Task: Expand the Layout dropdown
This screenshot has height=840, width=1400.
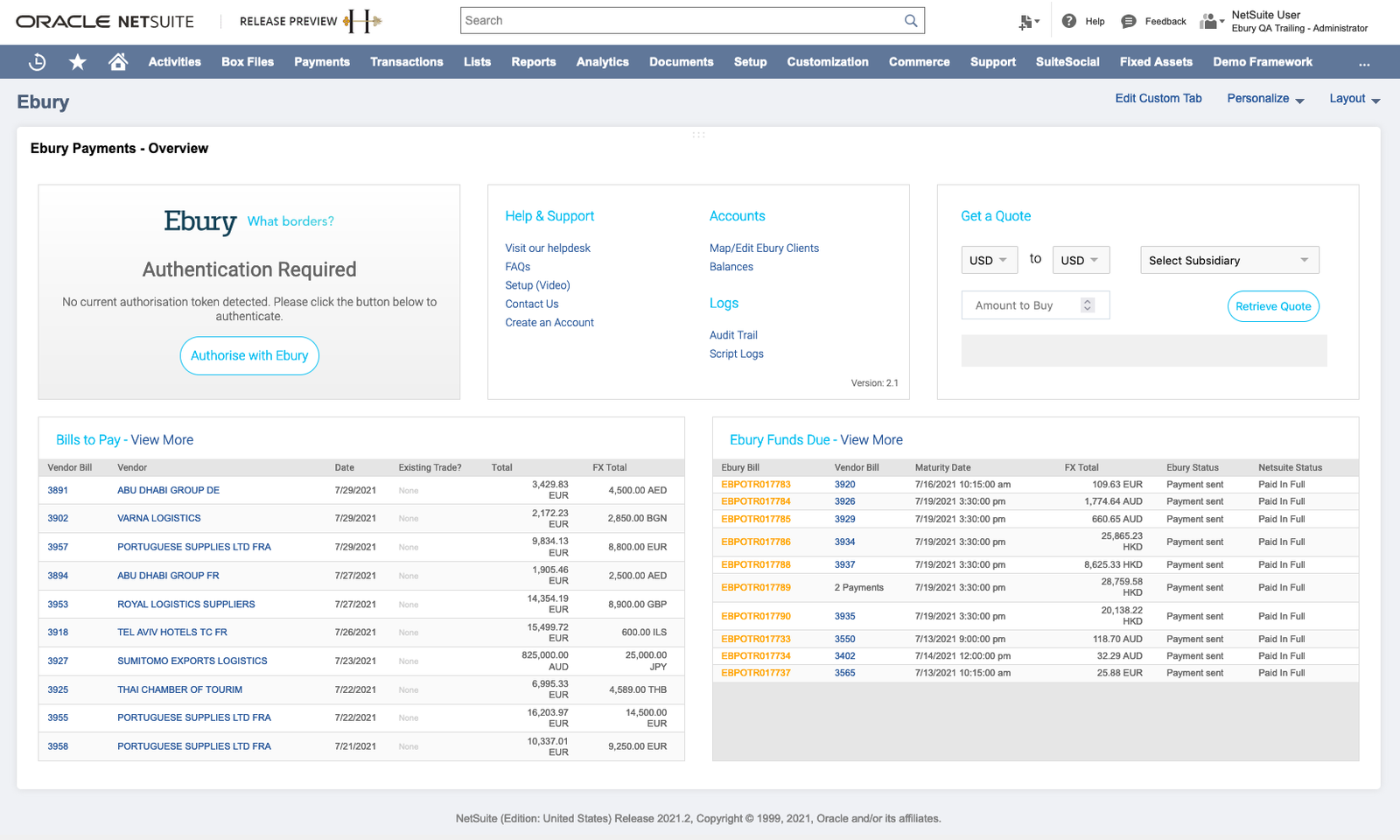Action: pyautogui.click(x=1354, y=99)
